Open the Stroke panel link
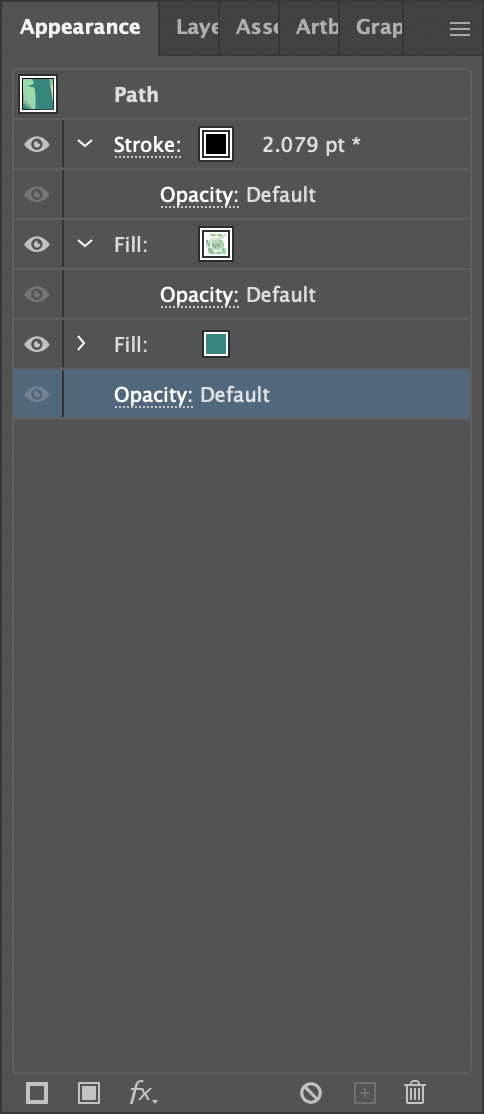The image size is (484, 1114). [147, 146]
